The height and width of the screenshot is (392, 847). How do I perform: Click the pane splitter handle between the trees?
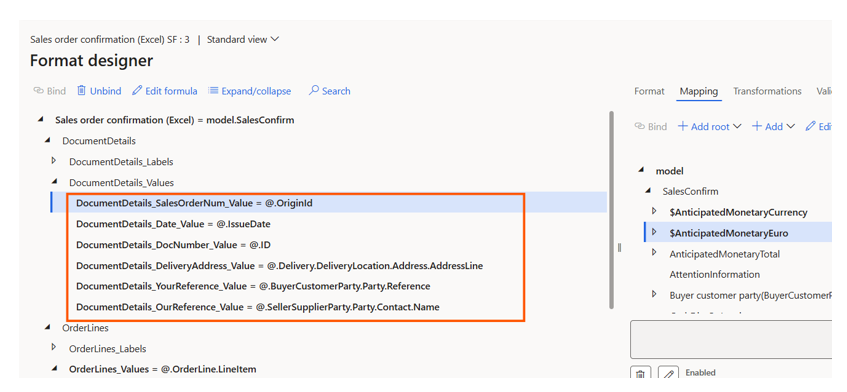(x=619, y=247)
